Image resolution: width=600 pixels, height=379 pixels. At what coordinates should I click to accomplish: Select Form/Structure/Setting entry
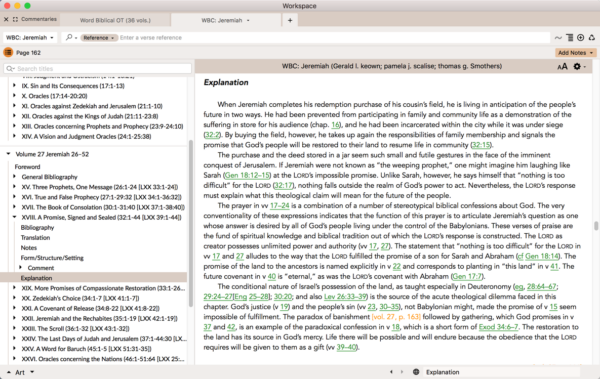(x=52, y=258)
